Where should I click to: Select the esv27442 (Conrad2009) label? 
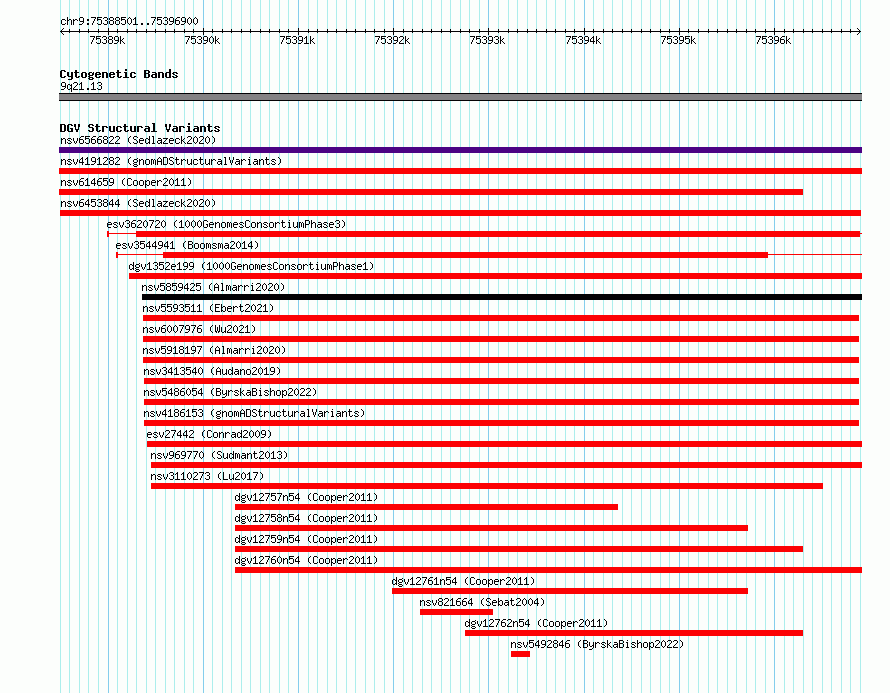click(x=209, y=434)
